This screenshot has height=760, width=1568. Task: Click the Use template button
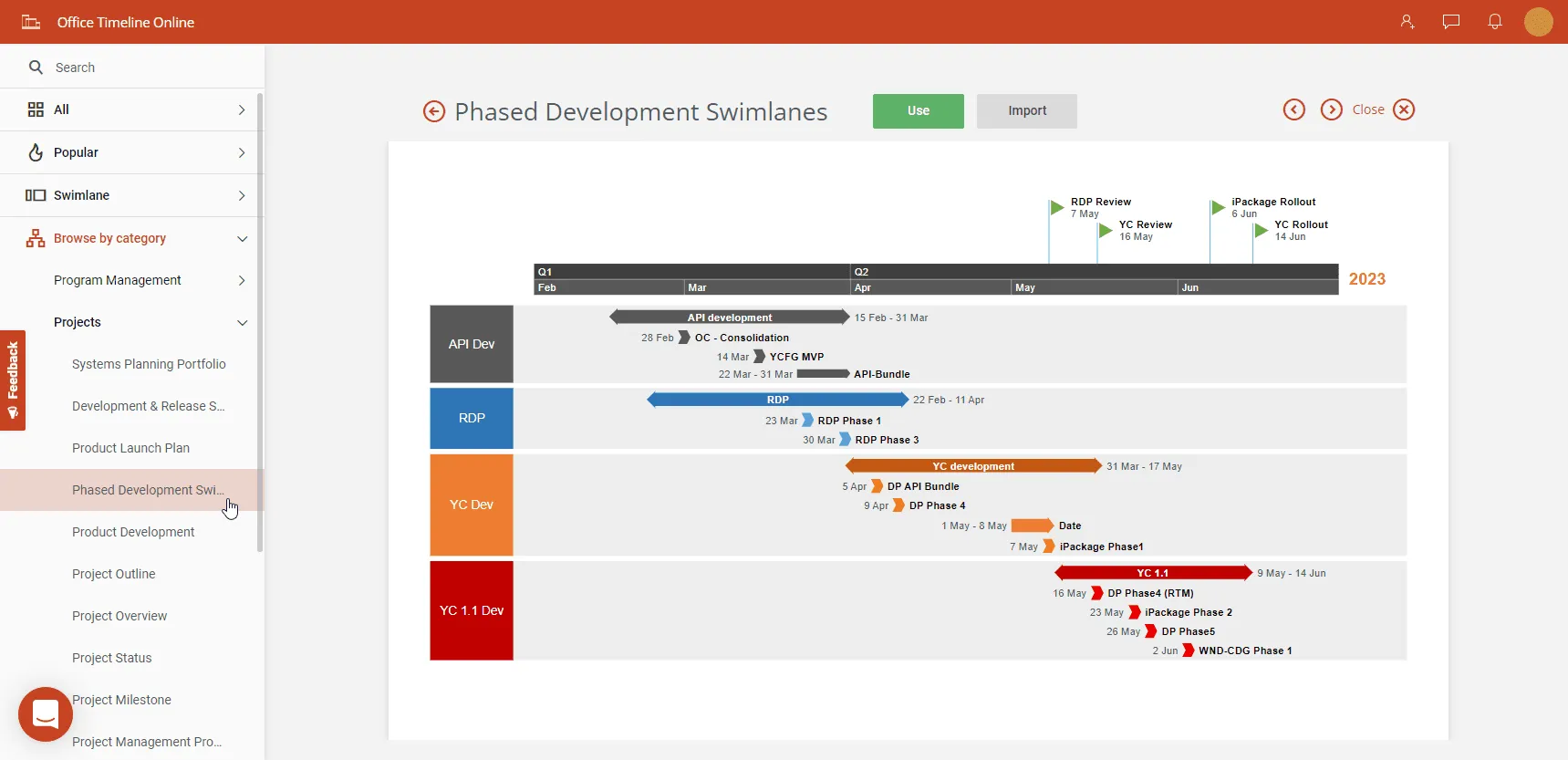click(918, 111)
